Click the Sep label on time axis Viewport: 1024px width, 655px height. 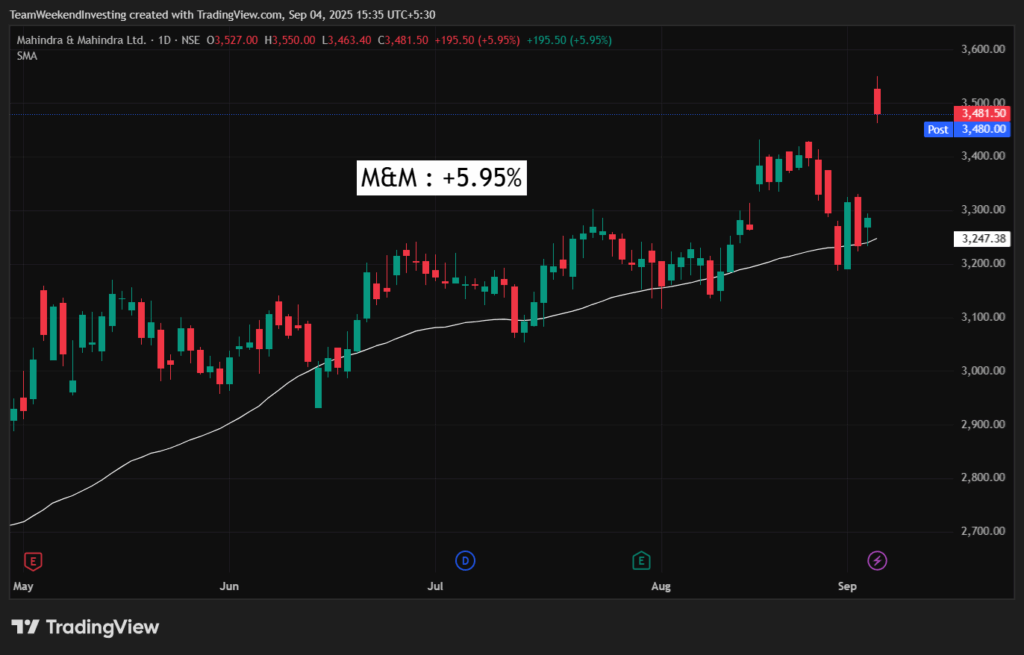tap(847, 586)
